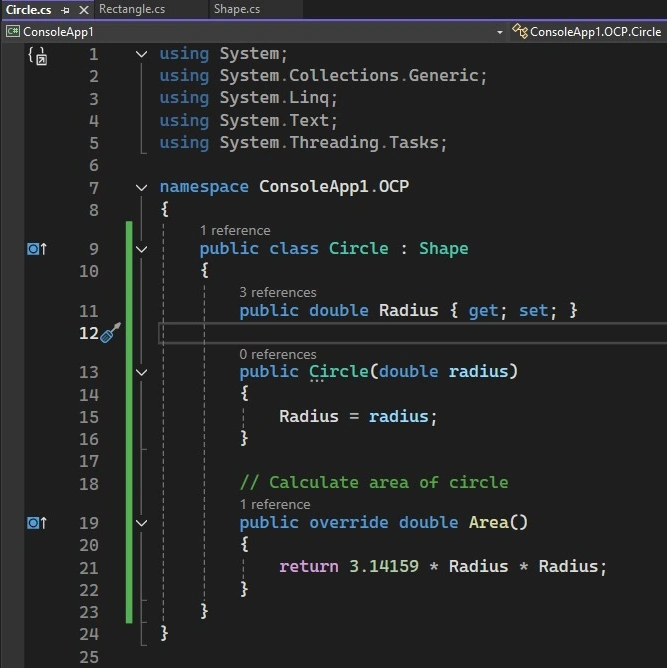
Task: Collapse the Area method at line 19
Action: 141,523
